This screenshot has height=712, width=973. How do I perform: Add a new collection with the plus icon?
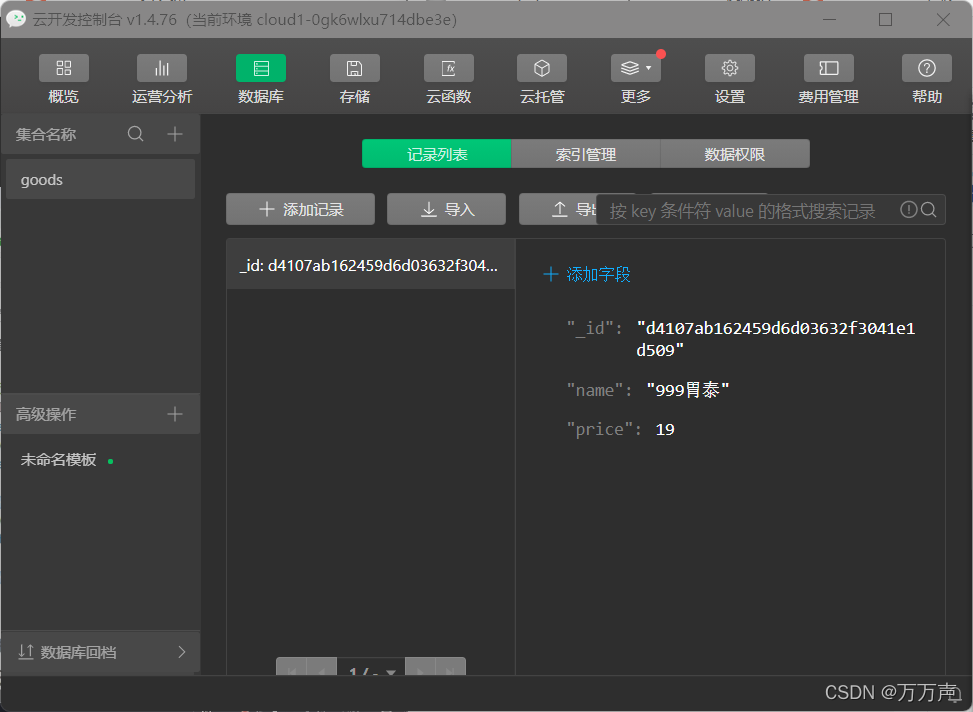pos(175,134)
